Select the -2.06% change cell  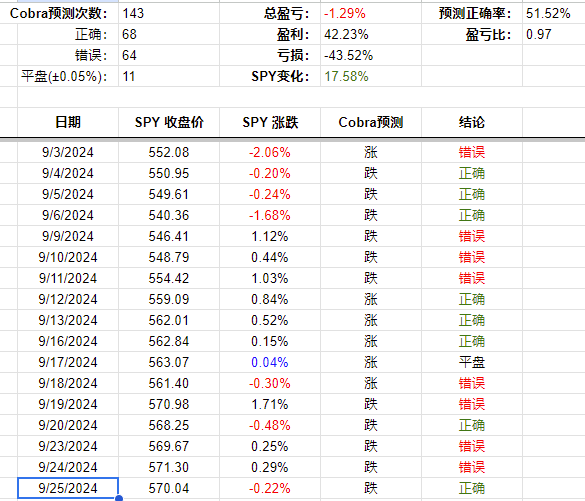coord(270,152)
